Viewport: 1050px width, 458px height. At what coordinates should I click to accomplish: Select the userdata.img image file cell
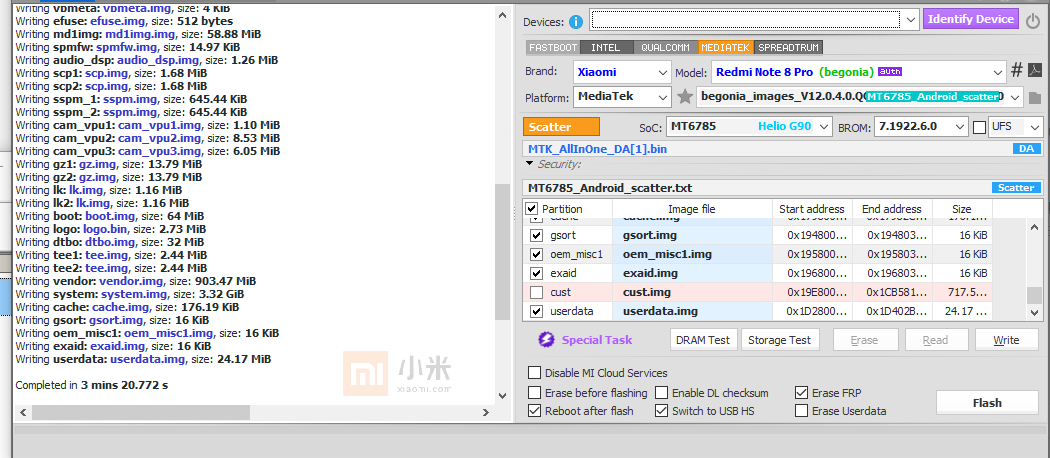(692, 311)
